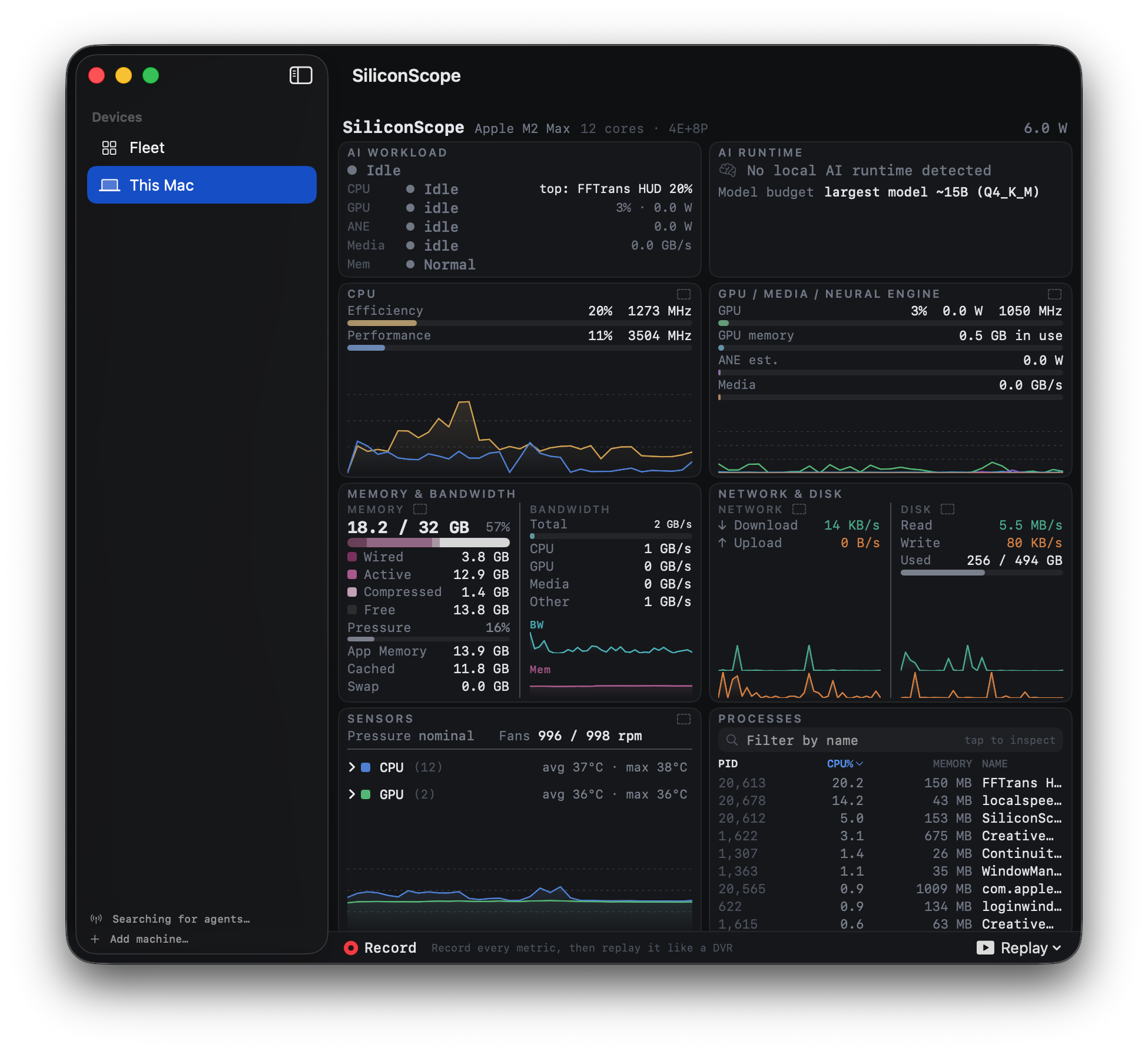
Task: Click the GPU idle status dot in AI Workload
Action: (x=410, y=208)
